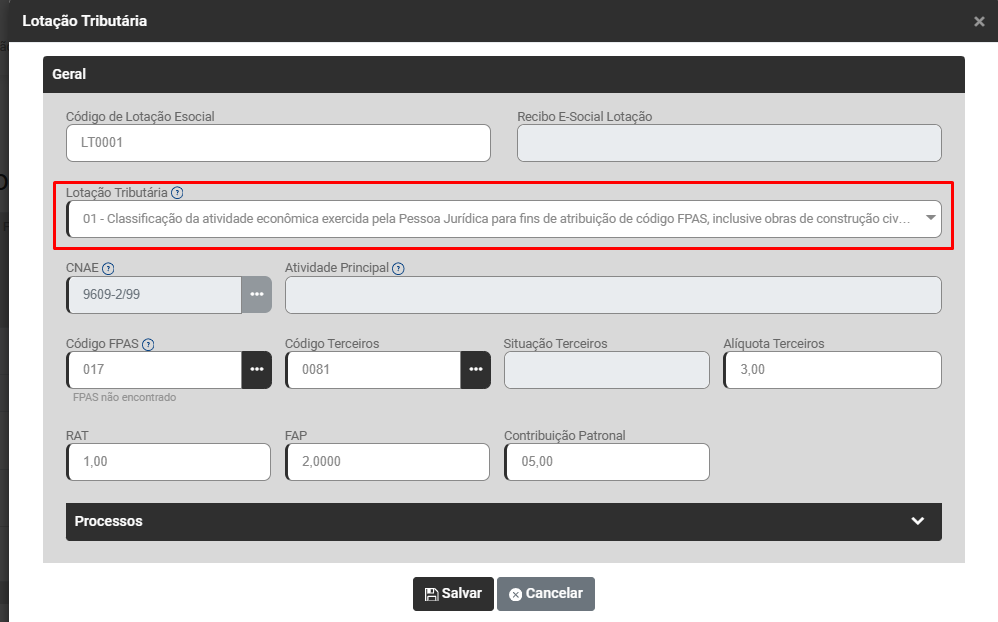Viewport: 998px width, 622px height.
Task: Focus the Código FPAS field with 017
Action: [x=154, y=370]
